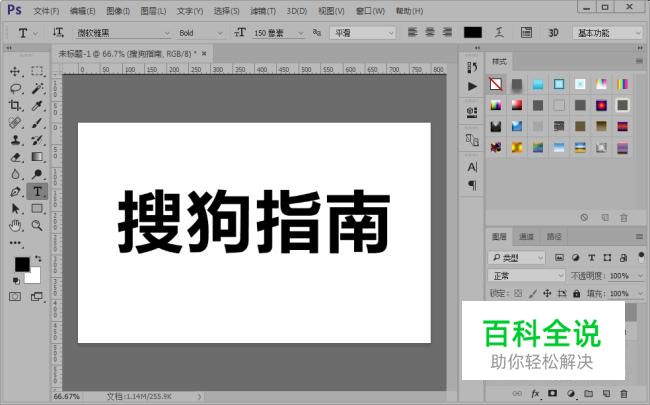Select the Brush tool
The width and height of the screenshot is (650, 405).
click(37, 123)
